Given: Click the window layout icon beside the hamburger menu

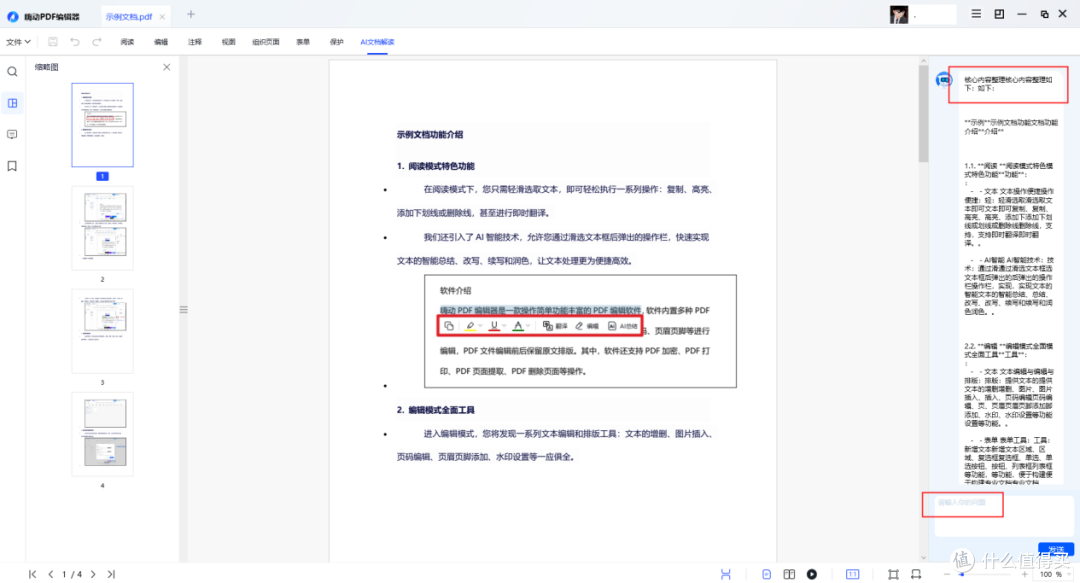Looking at the screenshot, I should [999, 14].
